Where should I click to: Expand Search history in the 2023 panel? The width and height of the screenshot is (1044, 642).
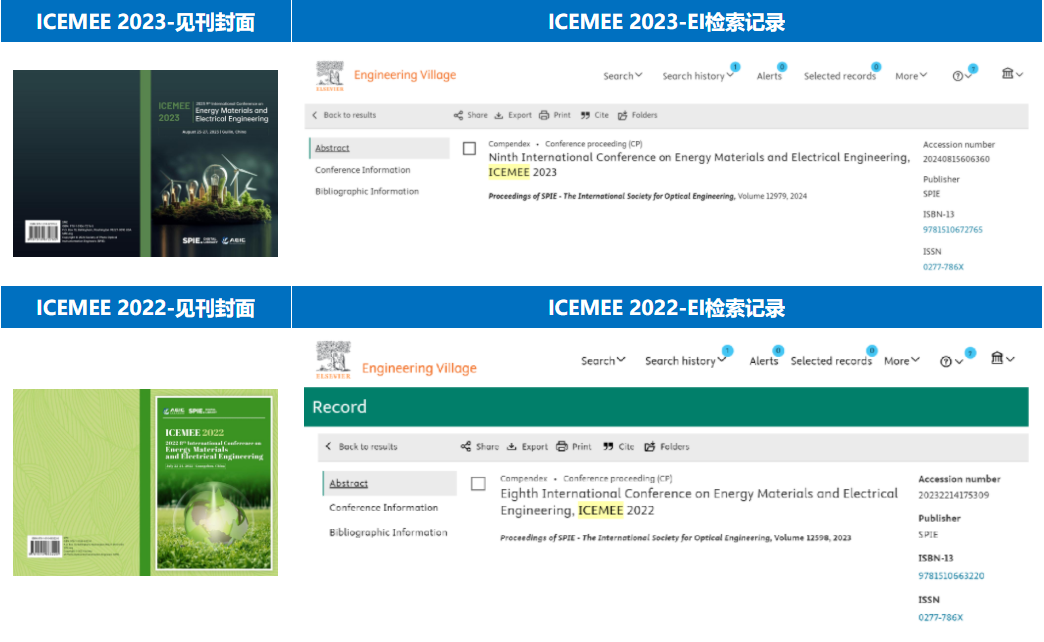pos(698,76)
